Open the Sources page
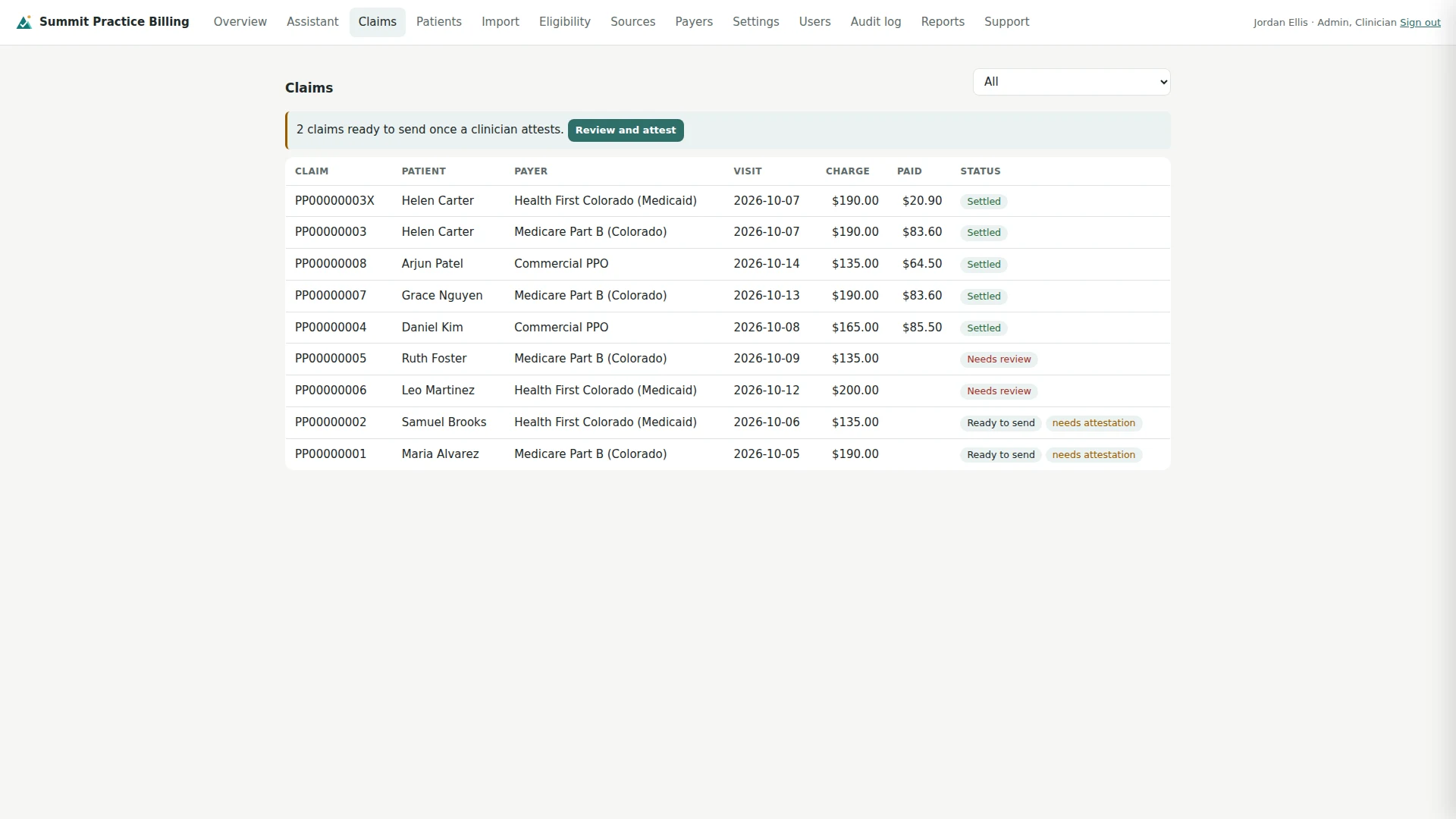The width and height of the screenshot is (1456, 819). [x=633, y=22]
